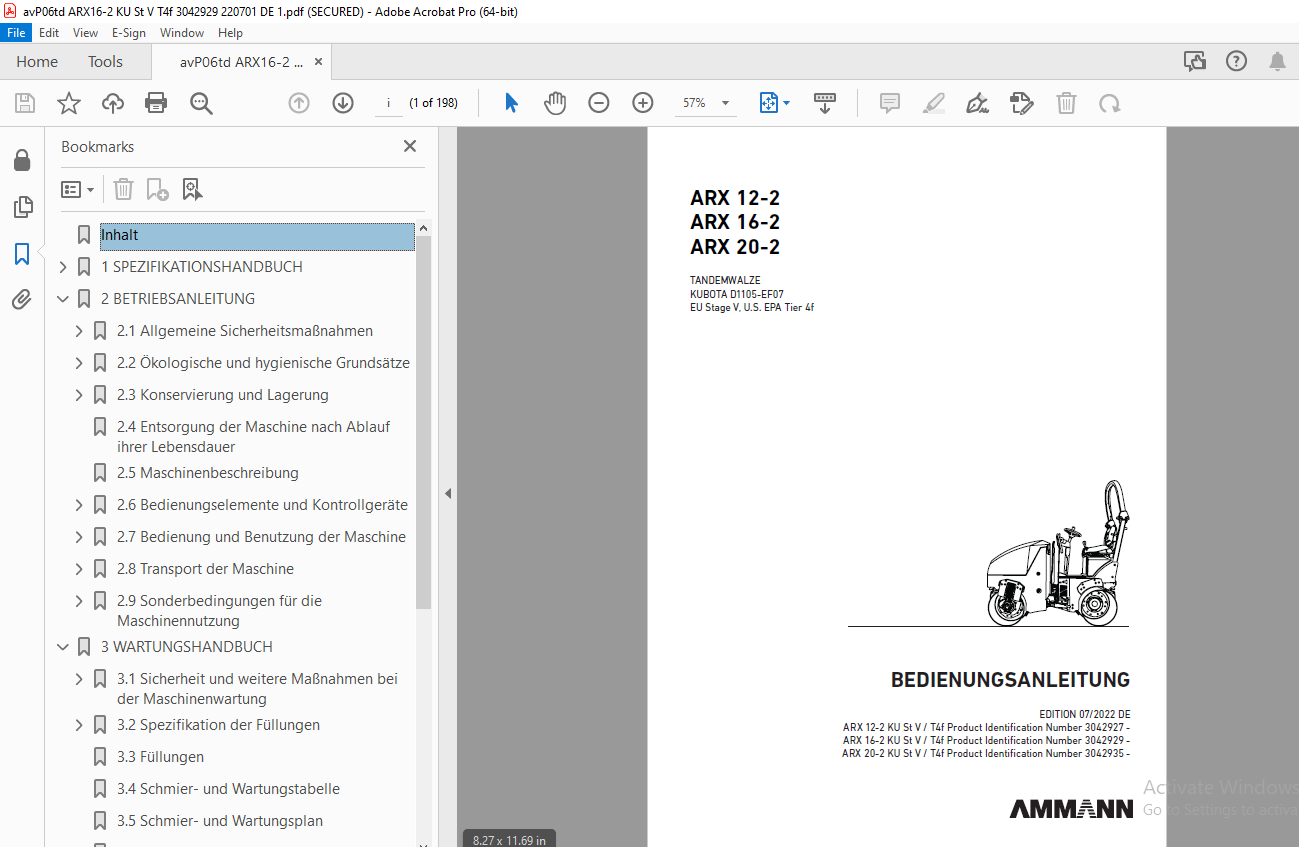Expand 2.3 Konservierung und Lagerung
This screenshot has width=1299, height=847.
click(79, 395)
